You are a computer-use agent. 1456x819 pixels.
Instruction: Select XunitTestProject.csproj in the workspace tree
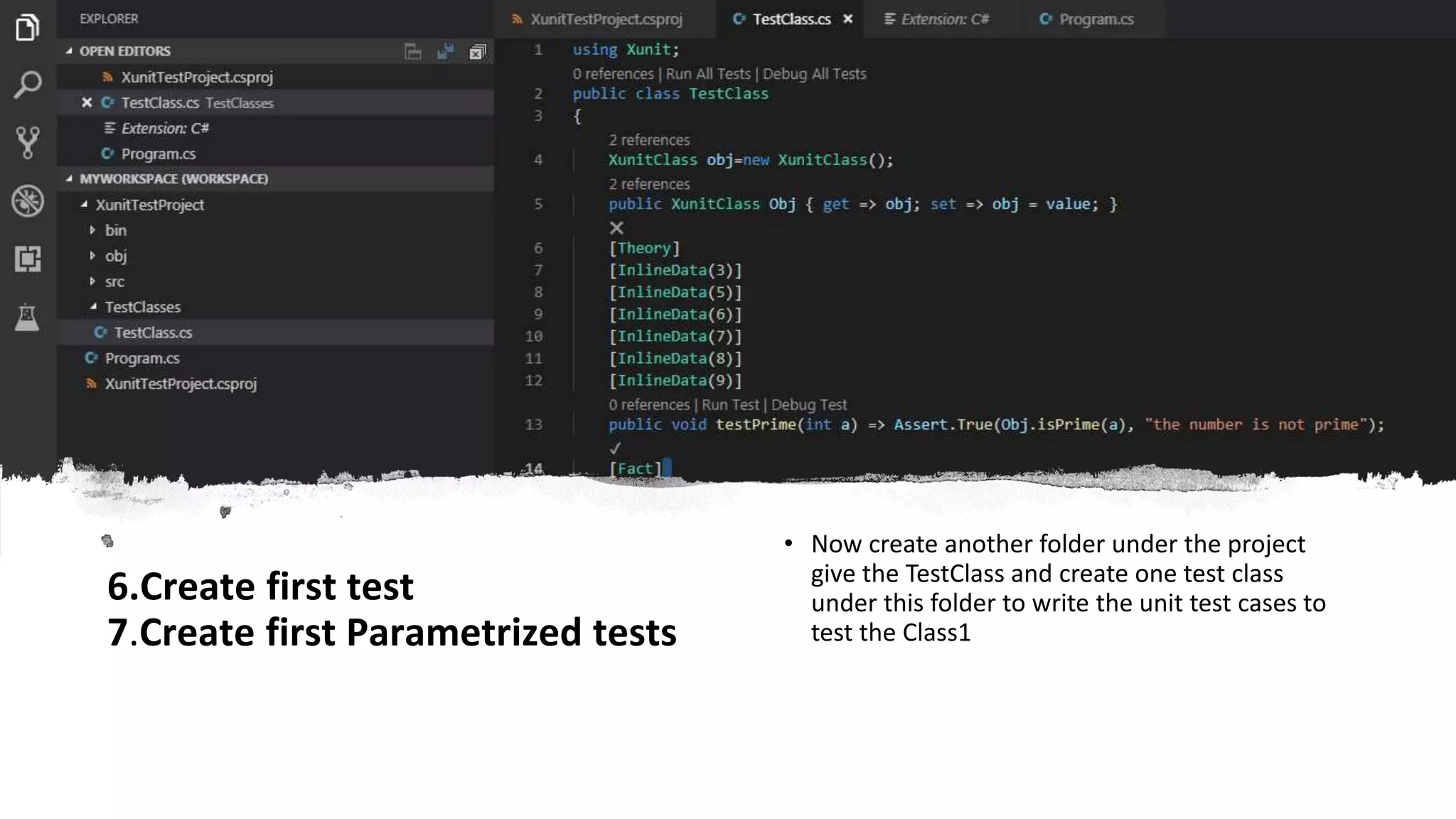(181, 384)
